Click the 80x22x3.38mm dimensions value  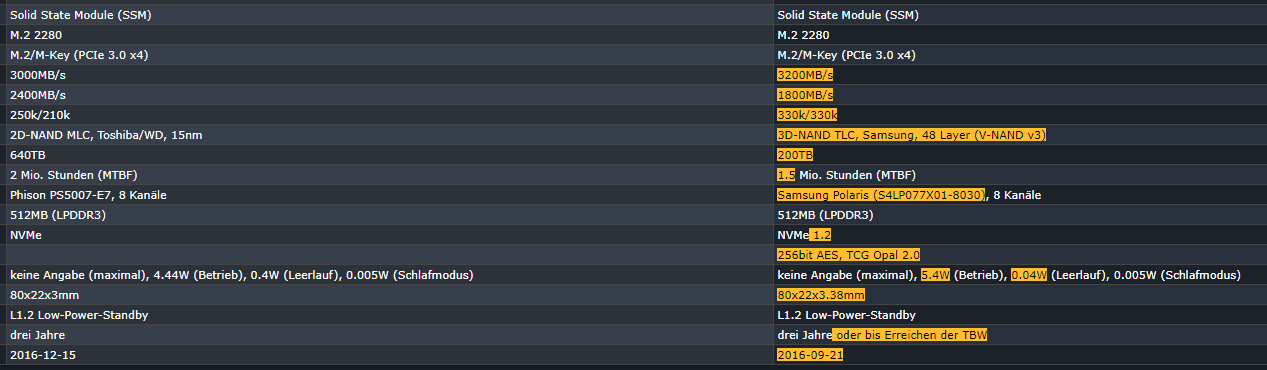[821, 295]
